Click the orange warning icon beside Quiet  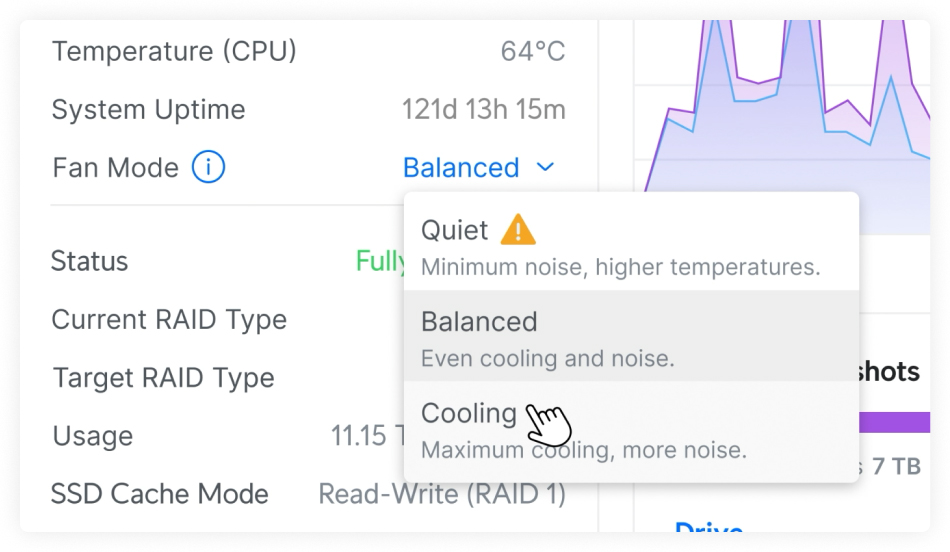(x=518, y=230)
